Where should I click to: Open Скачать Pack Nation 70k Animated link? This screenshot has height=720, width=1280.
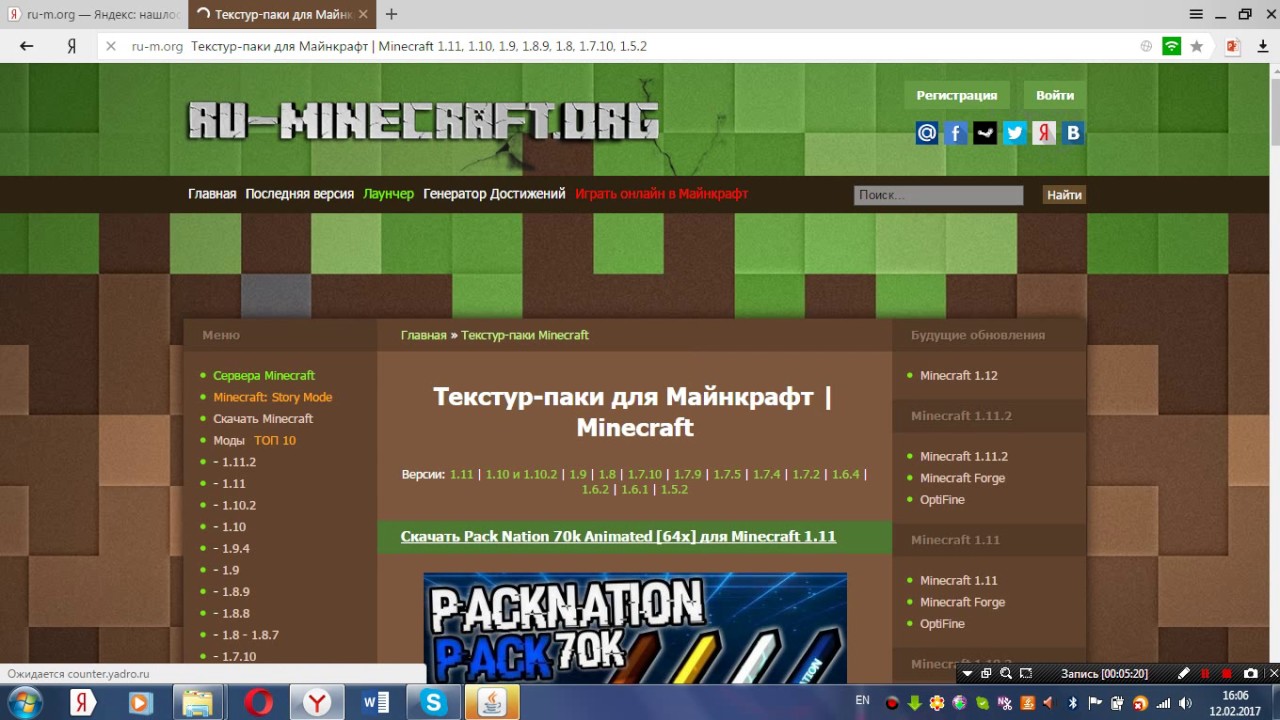(x=618, y=536)
